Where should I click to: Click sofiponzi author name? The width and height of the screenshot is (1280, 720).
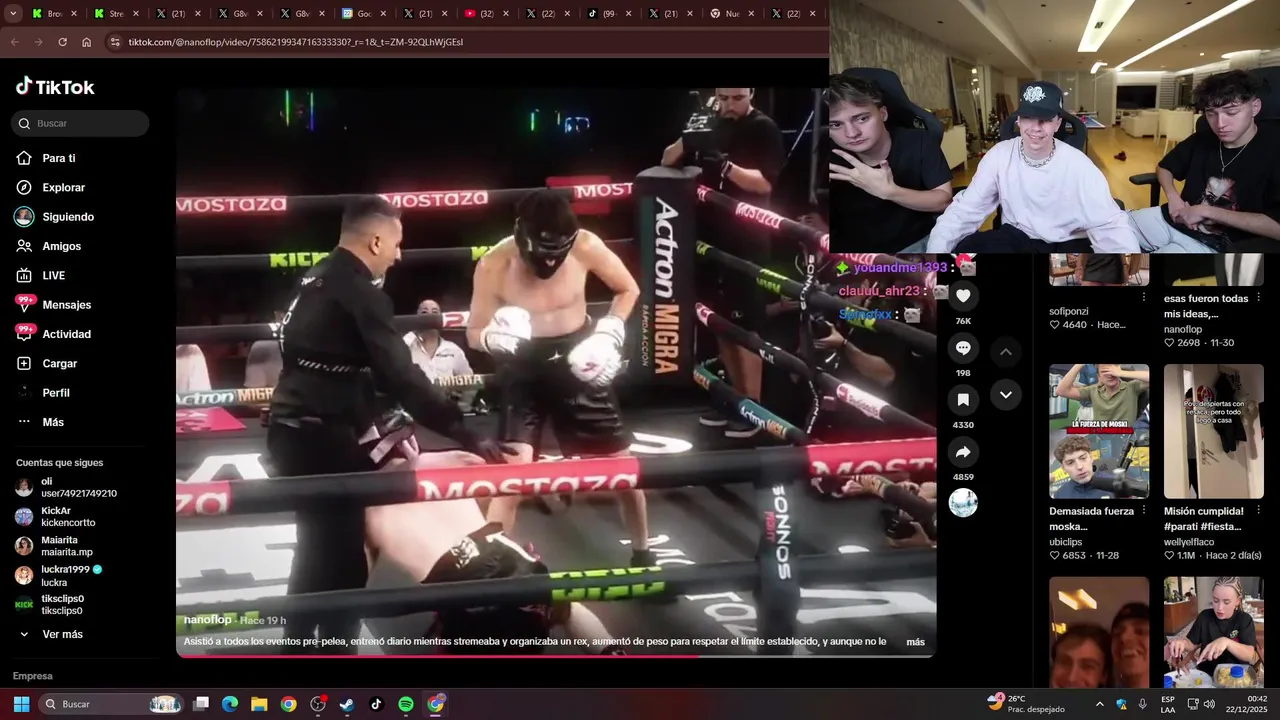(x=1068, y=311)
